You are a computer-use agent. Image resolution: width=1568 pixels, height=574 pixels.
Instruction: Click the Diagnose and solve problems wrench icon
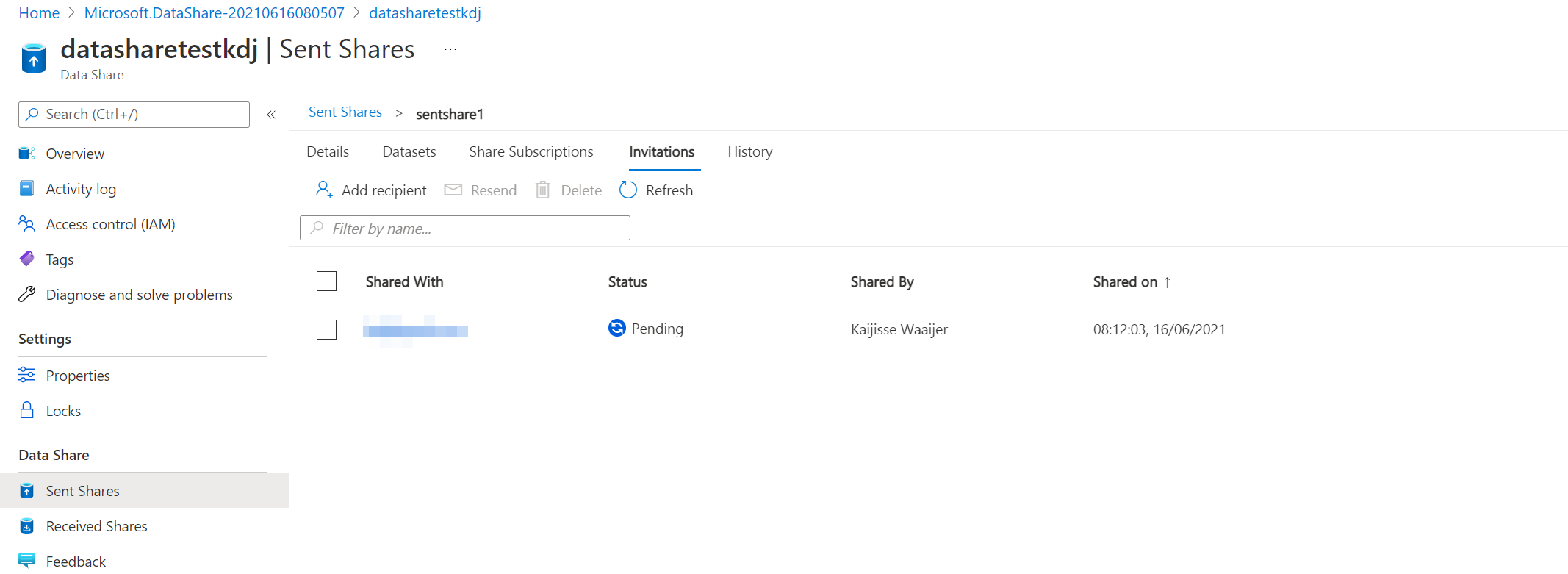27,294
